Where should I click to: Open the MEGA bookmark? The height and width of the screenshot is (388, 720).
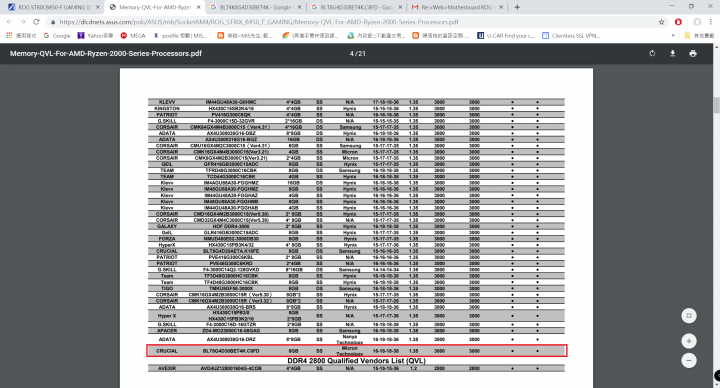pyautogui.click(x=133, y=35)
